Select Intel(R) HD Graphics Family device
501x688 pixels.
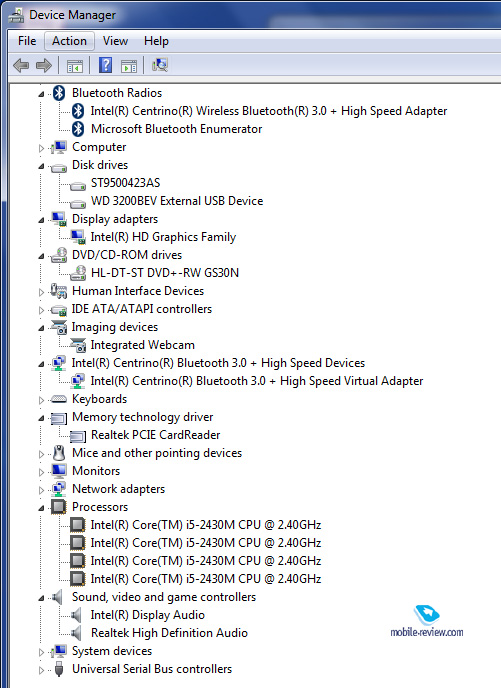point(163,237)
